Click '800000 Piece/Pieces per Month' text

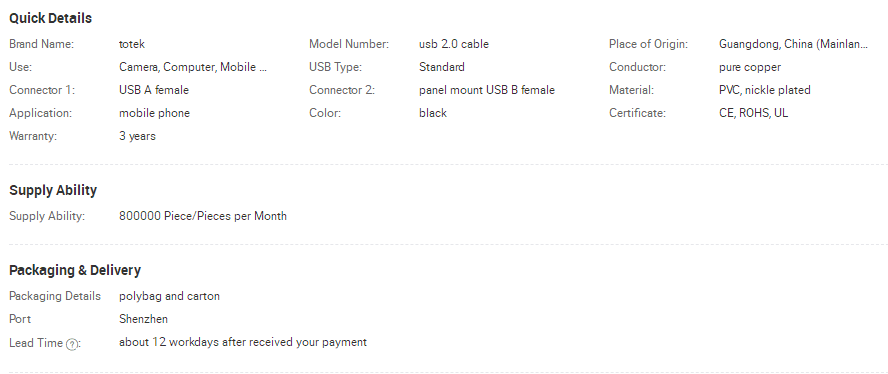pos(203,216)
